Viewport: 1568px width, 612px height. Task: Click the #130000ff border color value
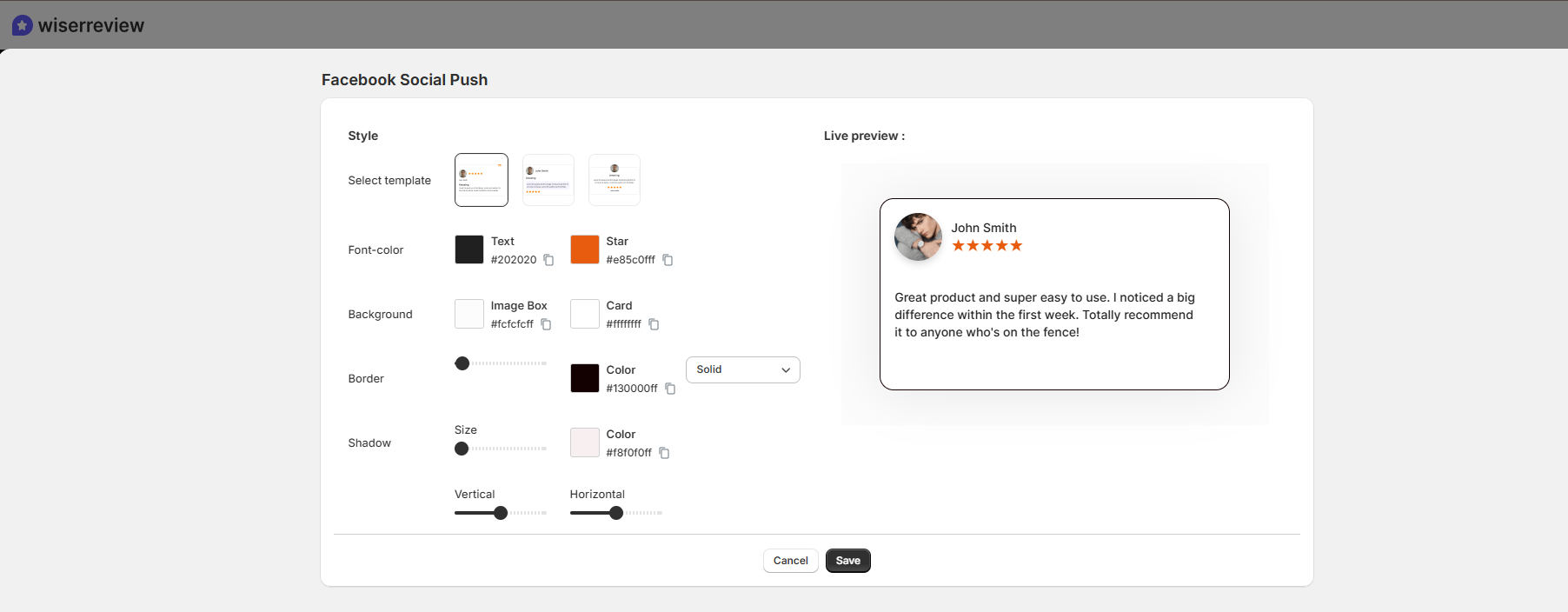632,389
